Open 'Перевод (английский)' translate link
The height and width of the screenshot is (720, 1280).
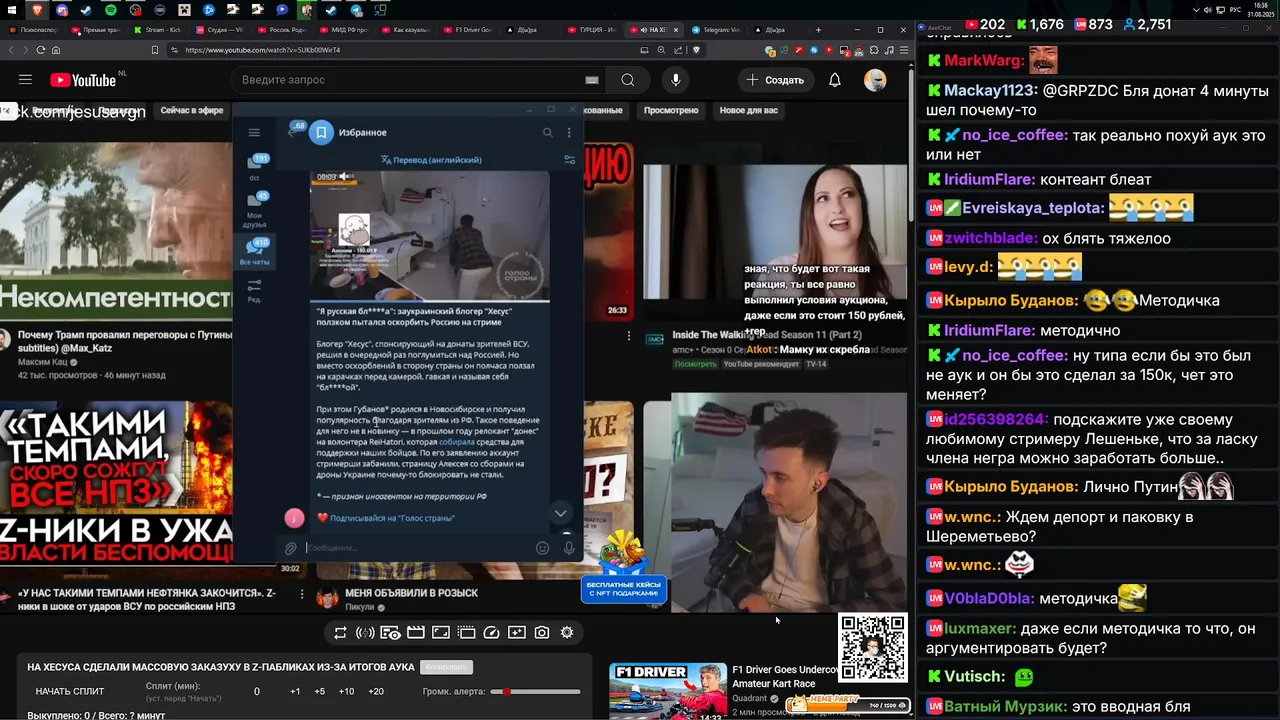(x=431, y=160)
